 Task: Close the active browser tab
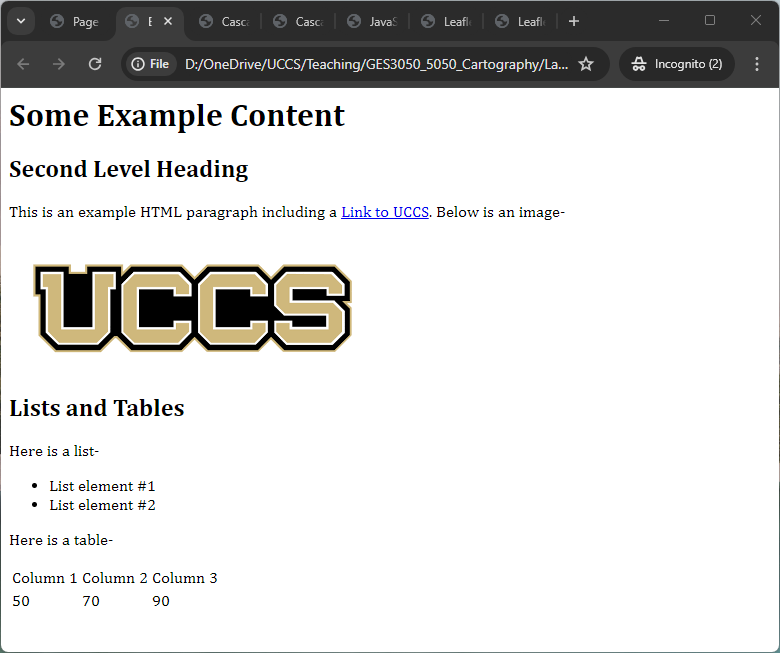(168, 21)
